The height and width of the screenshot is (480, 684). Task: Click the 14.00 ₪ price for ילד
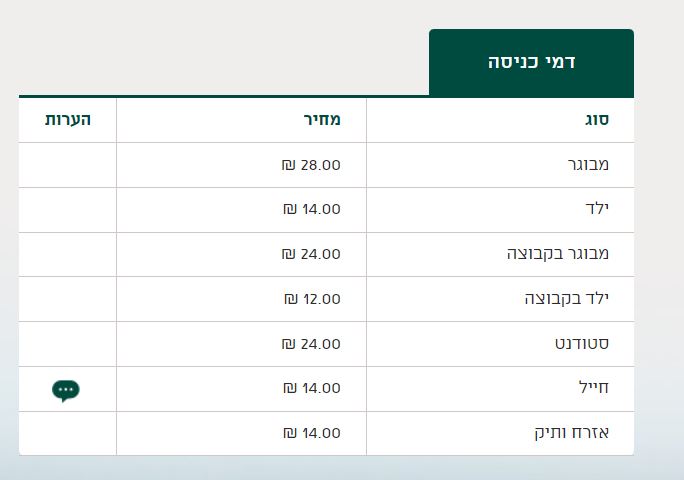point(312,210)
